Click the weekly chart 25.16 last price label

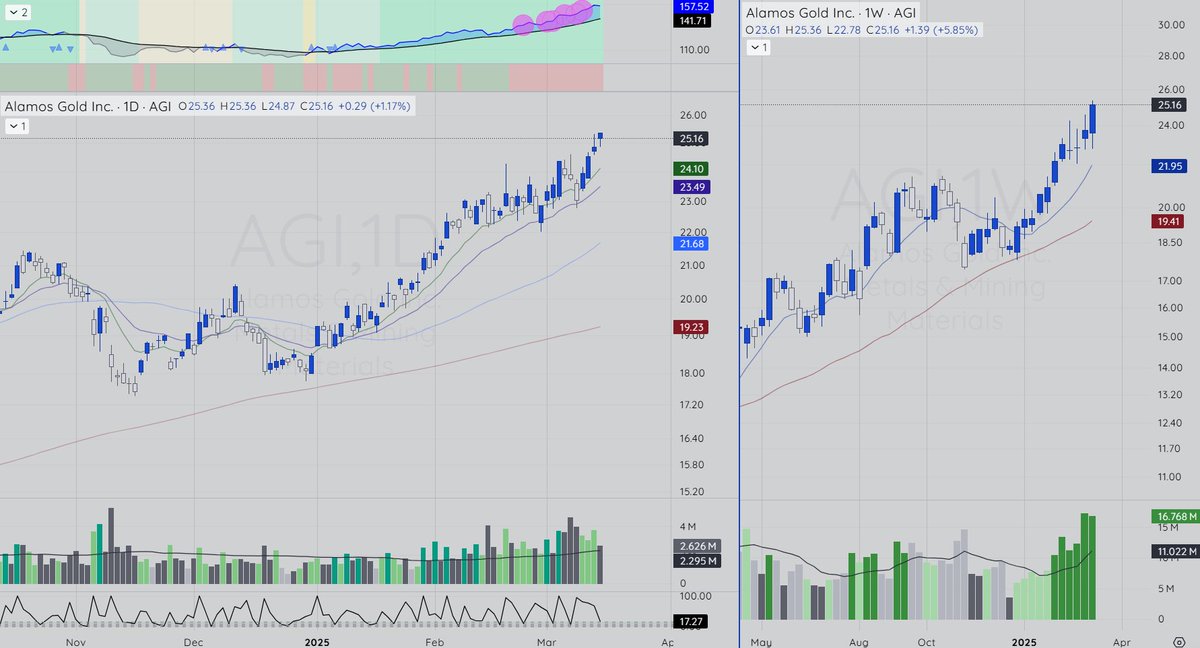click(1169, 104)
